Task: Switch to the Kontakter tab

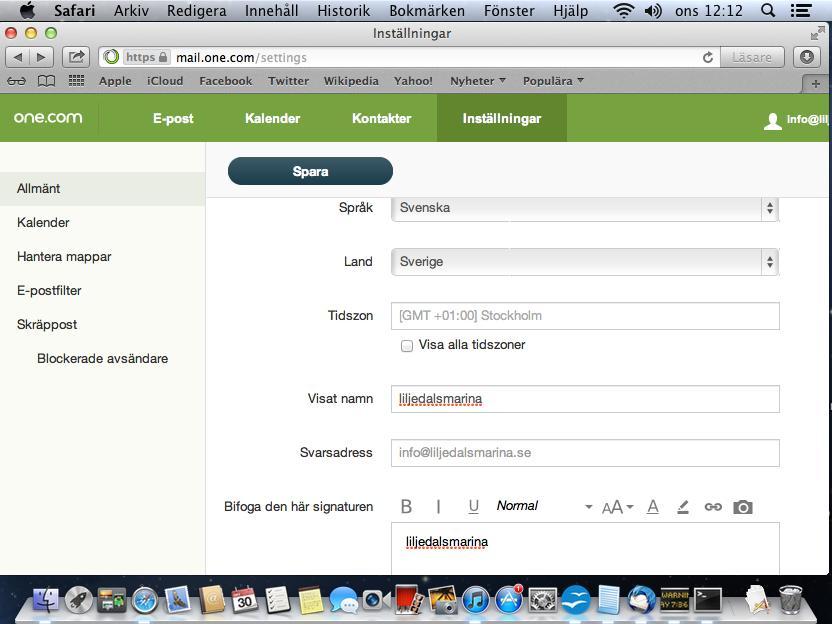Action: (382, 118)
